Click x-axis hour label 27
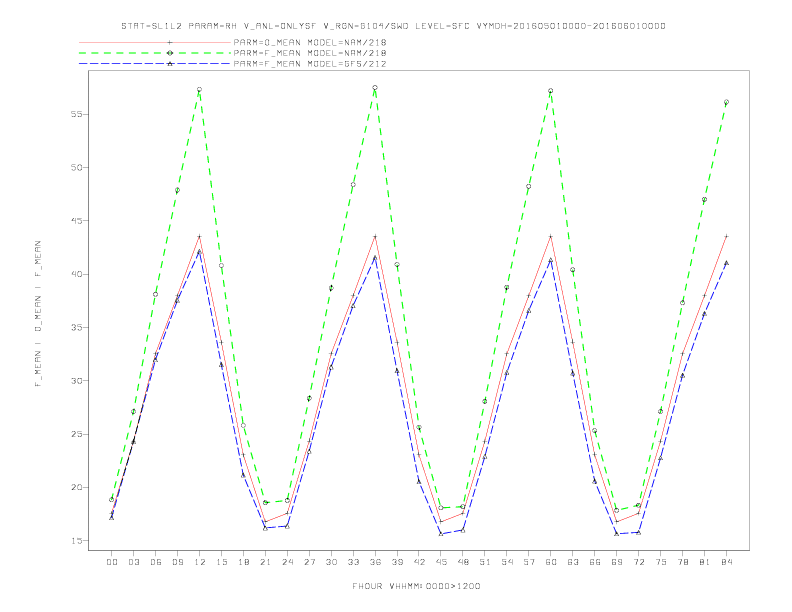This screenshot has height=612, width=792. (x=309, y=562)
